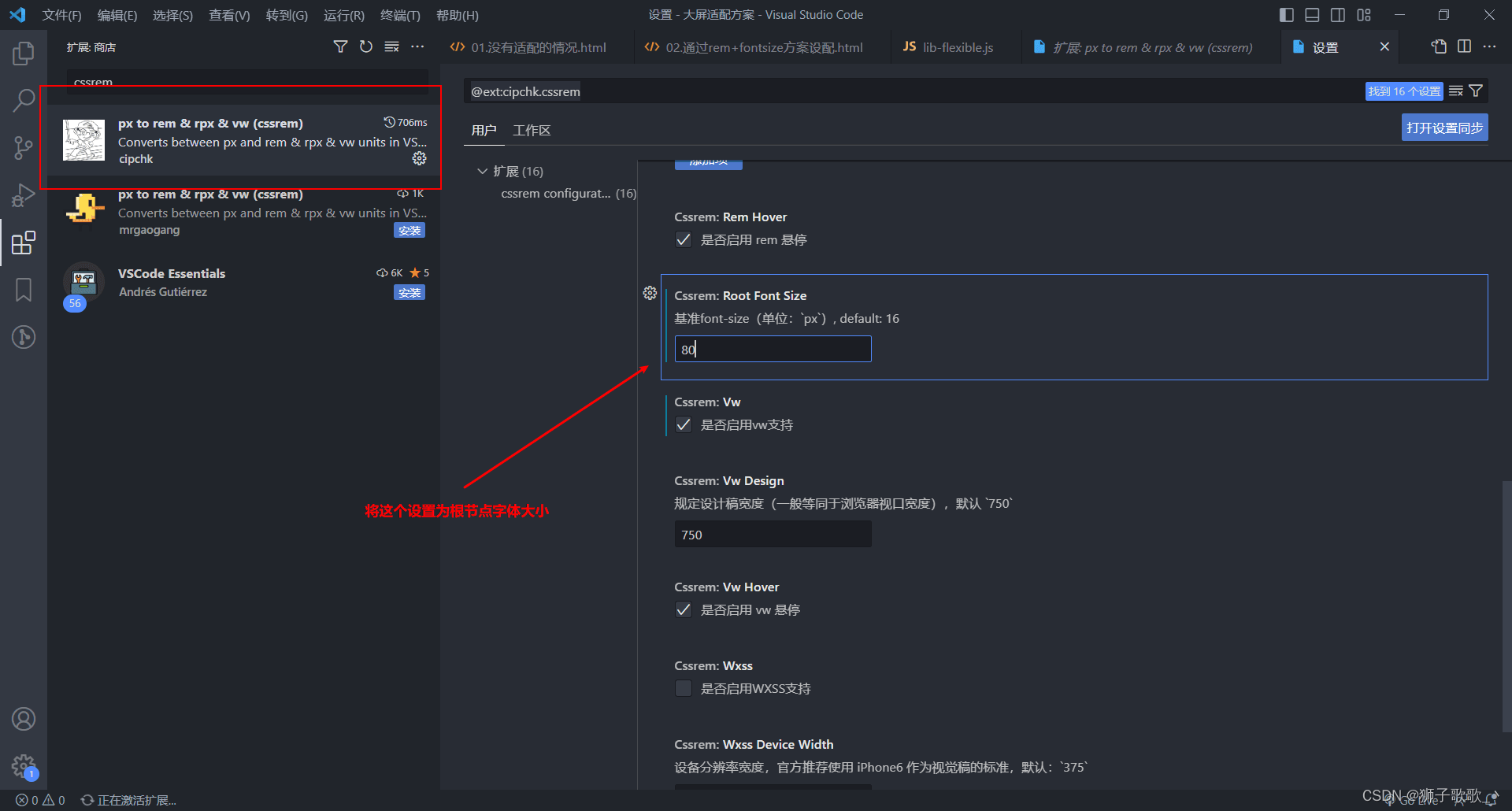Click the extensions search box
The height and width of the screenshot is (811, 1512).
[247, 82]
